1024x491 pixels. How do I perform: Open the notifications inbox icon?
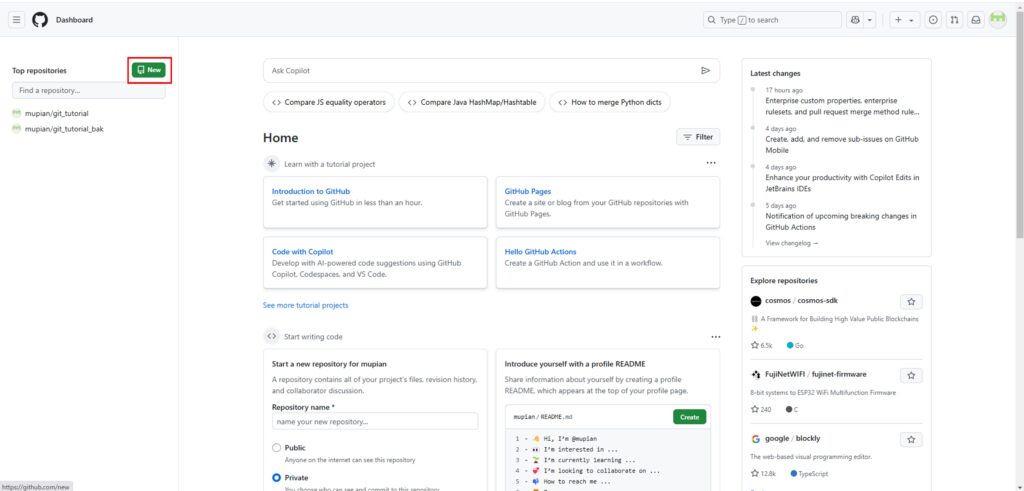pos(976,20)
